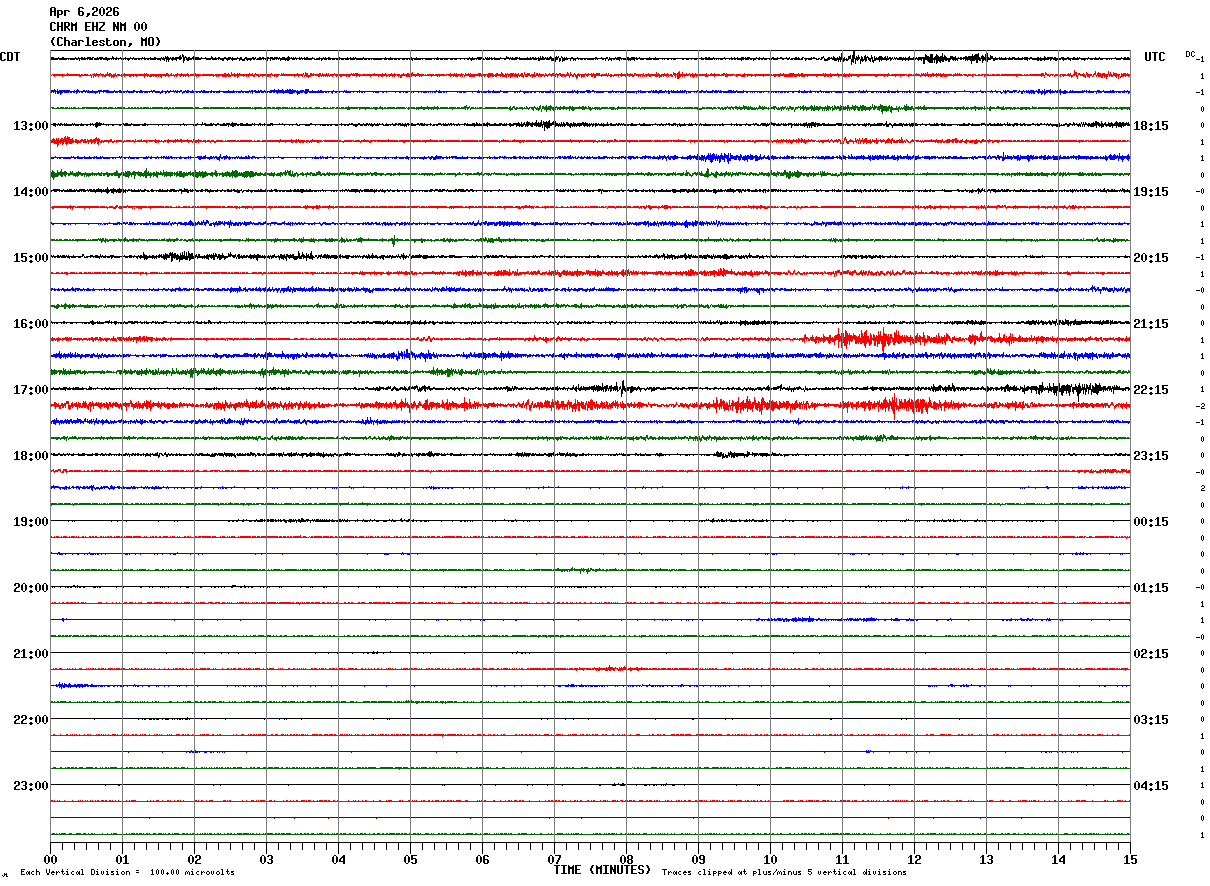
Task: Click the 18:15 UTC time label
Action: click(1150, 126)
